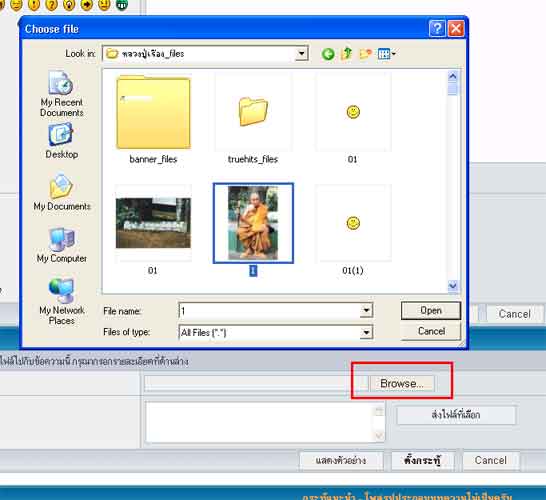The image size is (546, 500).
Task: Select the banner_files folder
Action: 153,119
